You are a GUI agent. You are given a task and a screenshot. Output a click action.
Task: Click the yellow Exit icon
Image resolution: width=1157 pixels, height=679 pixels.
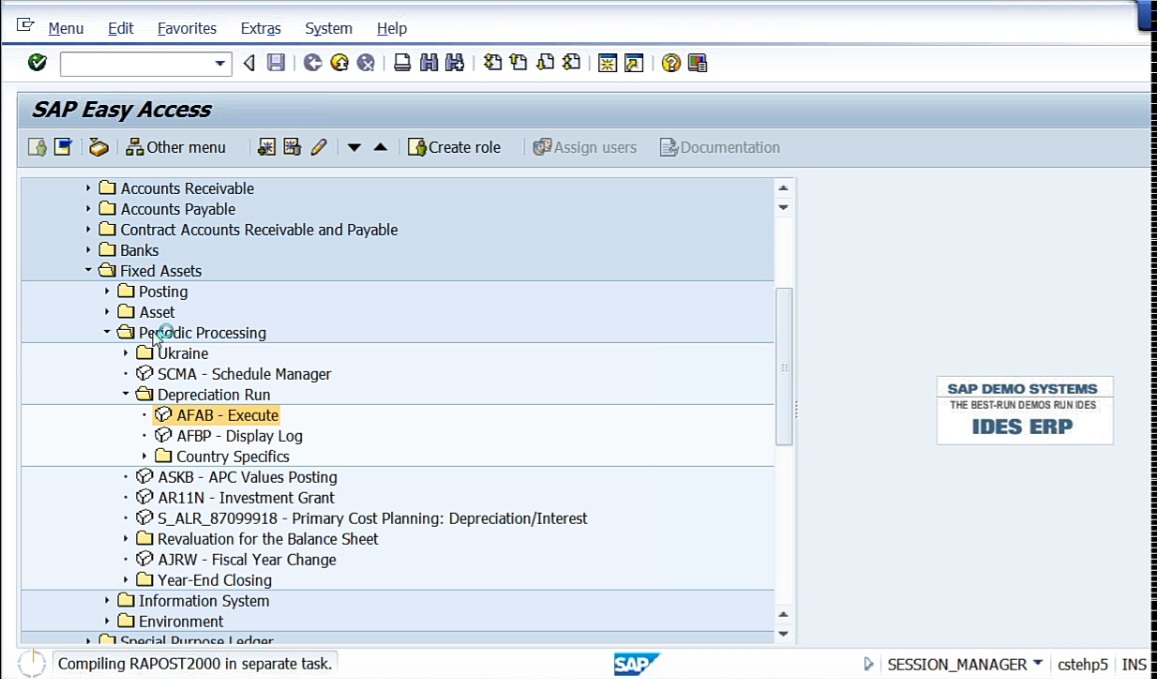(339, 63)
